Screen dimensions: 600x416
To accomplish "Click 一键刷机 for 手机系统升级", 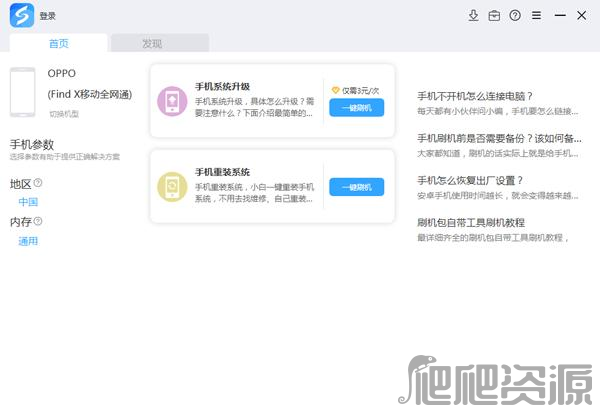I will (357, 108).
